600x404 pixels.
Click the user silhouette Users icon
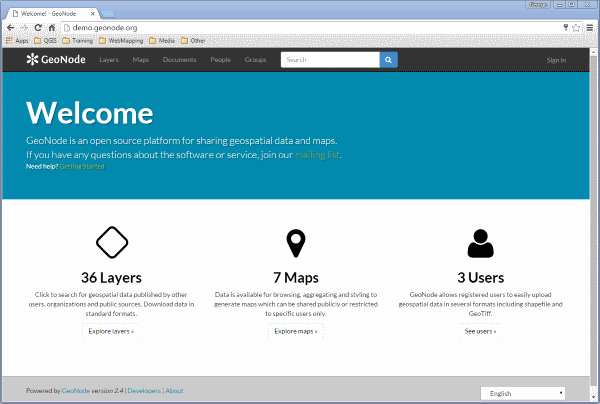(481, 243)
